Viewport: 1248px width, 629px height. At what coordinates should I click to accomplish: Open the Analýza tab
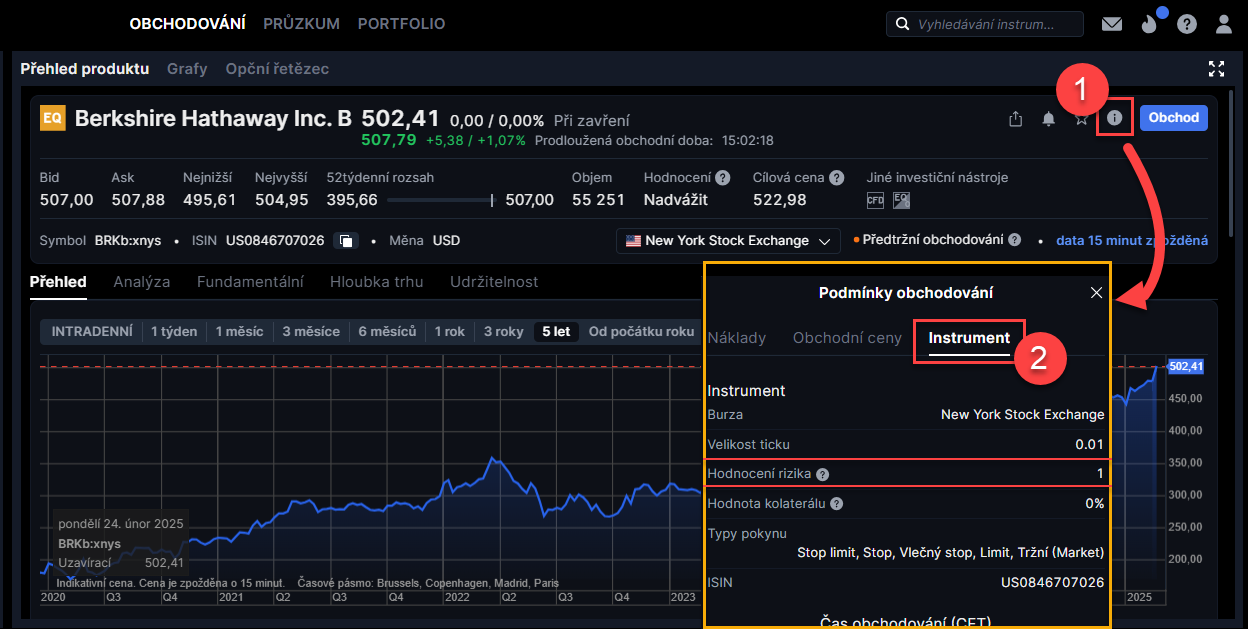click(x=142, y=282)
